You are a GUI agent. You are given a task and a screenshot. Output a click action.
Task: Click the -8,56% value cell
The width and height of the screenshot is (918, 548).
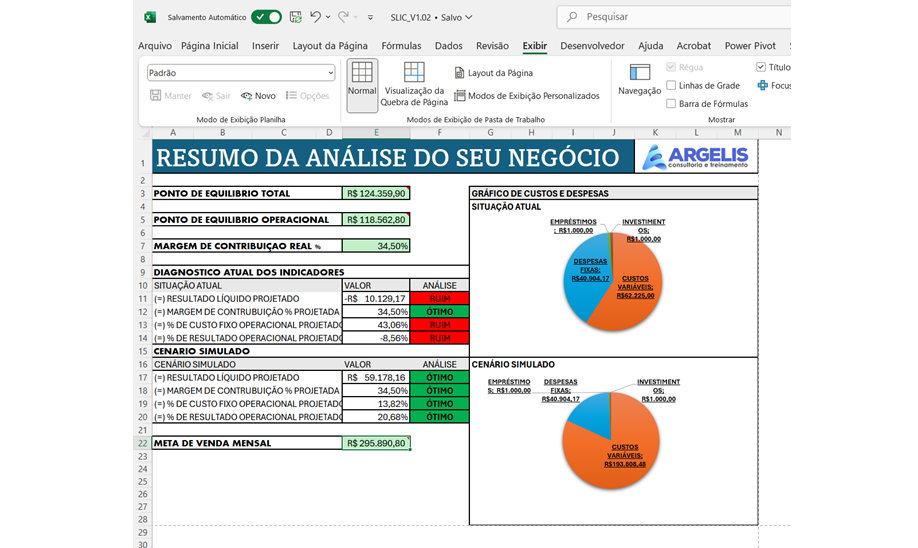point(376,338)
